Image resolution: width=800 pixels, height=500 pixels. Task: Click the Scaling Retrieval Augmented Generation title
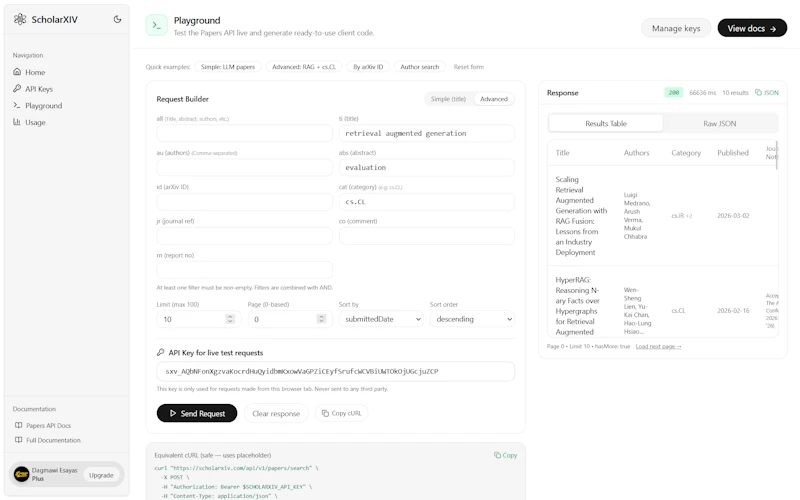click(x=581, y=216)
